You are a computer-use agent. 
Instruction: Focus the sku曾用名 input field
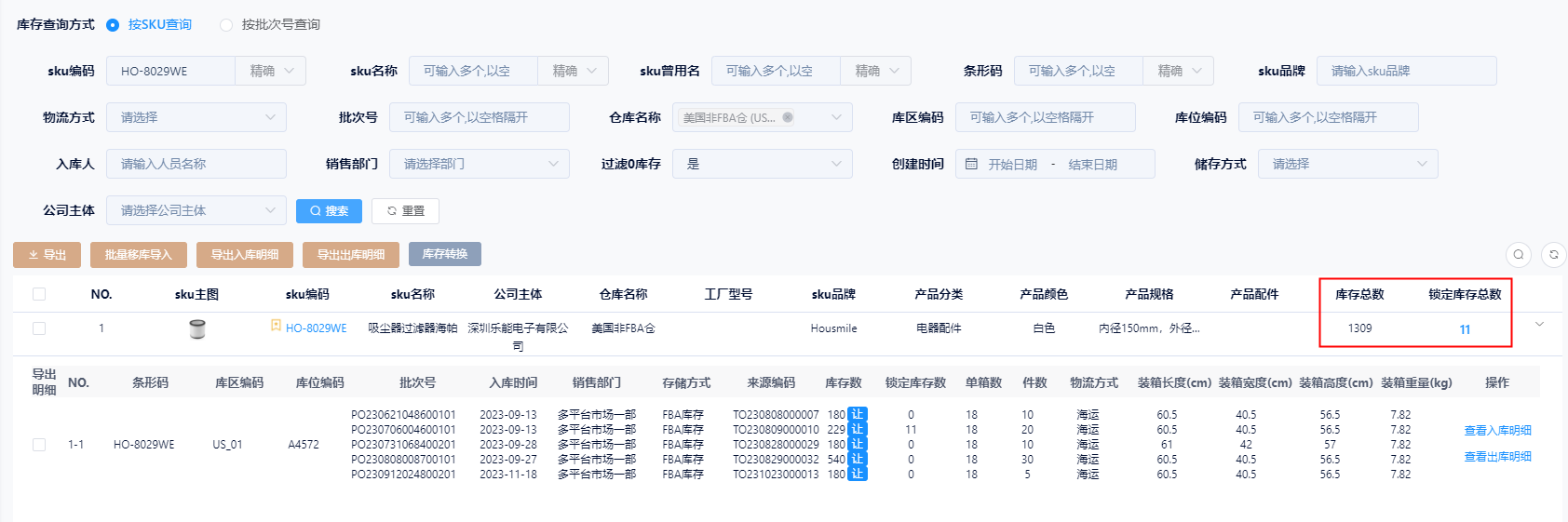click(x=776, y=71)
